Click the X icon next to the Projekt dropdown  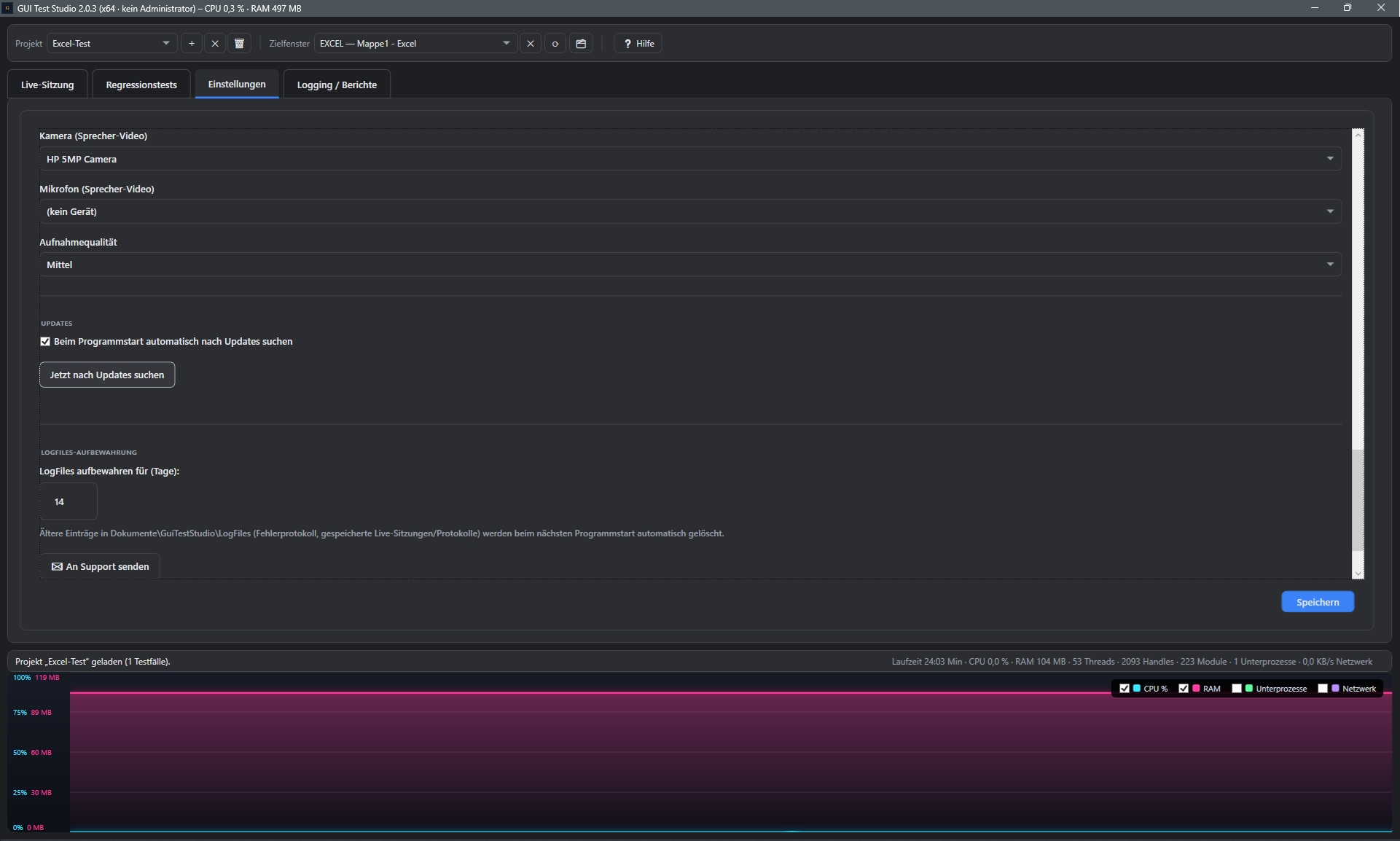point(215,44)
